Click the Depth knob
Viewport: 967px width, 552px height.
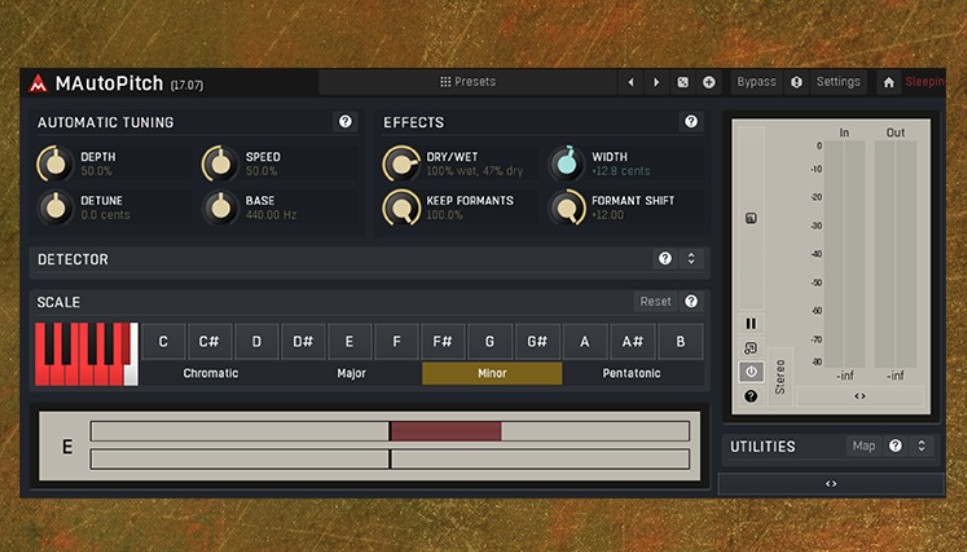(x=56, y=164)
